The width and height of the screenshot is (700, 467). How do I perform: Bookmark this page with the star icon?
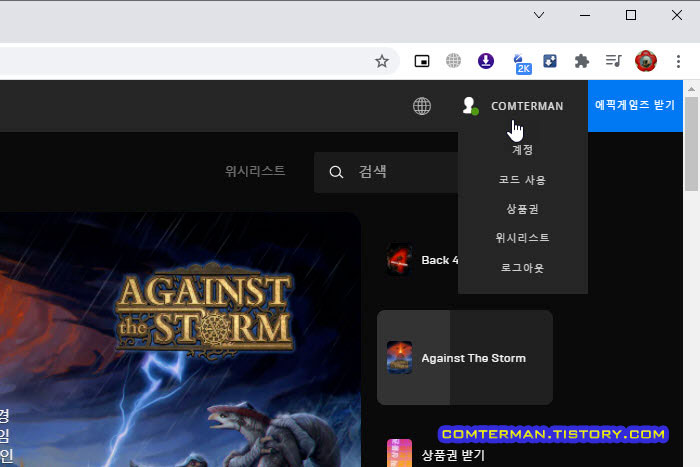tap(382, 61)
